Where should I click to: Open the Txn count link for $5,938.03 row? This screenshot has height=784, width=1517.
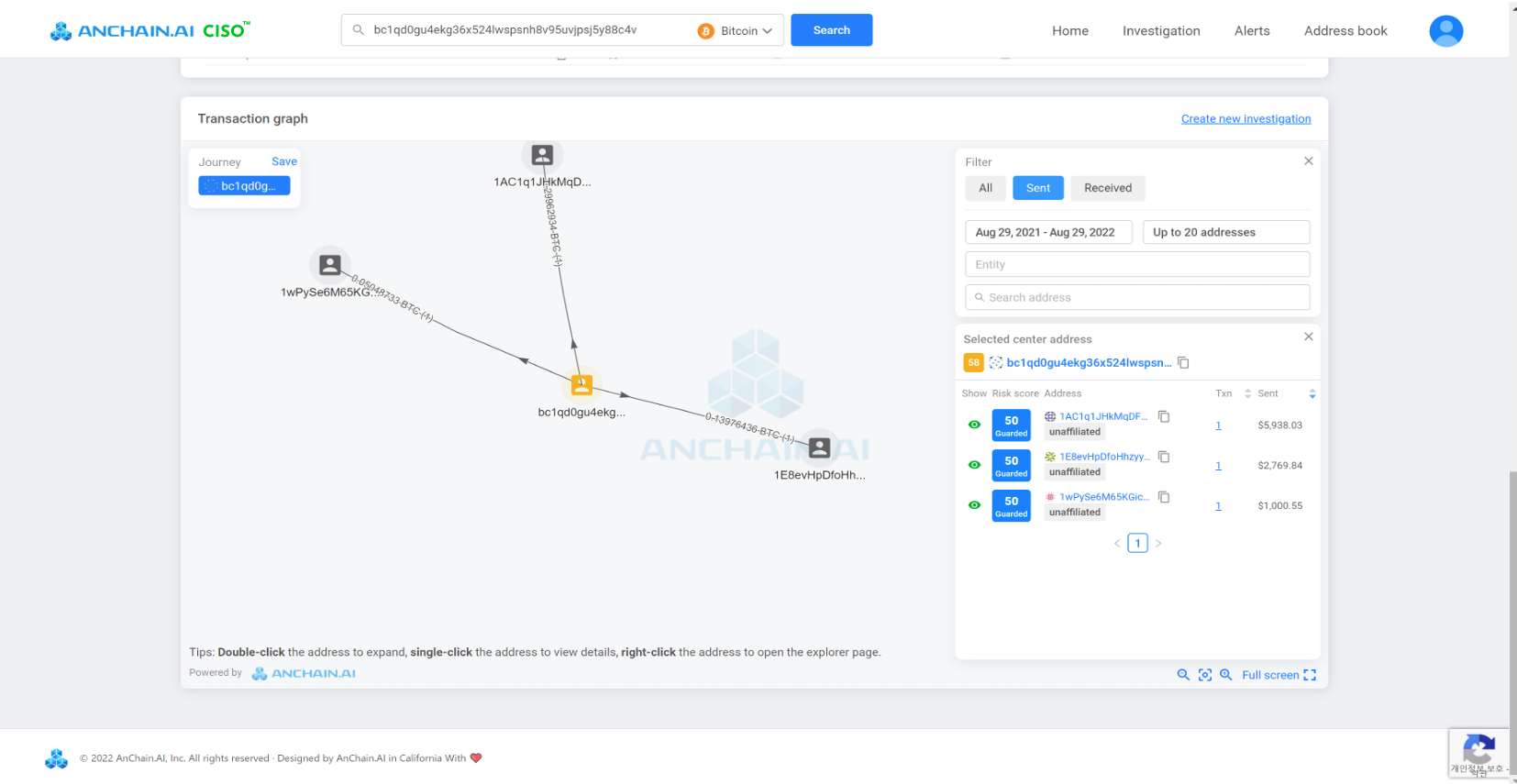(1218, 425)
